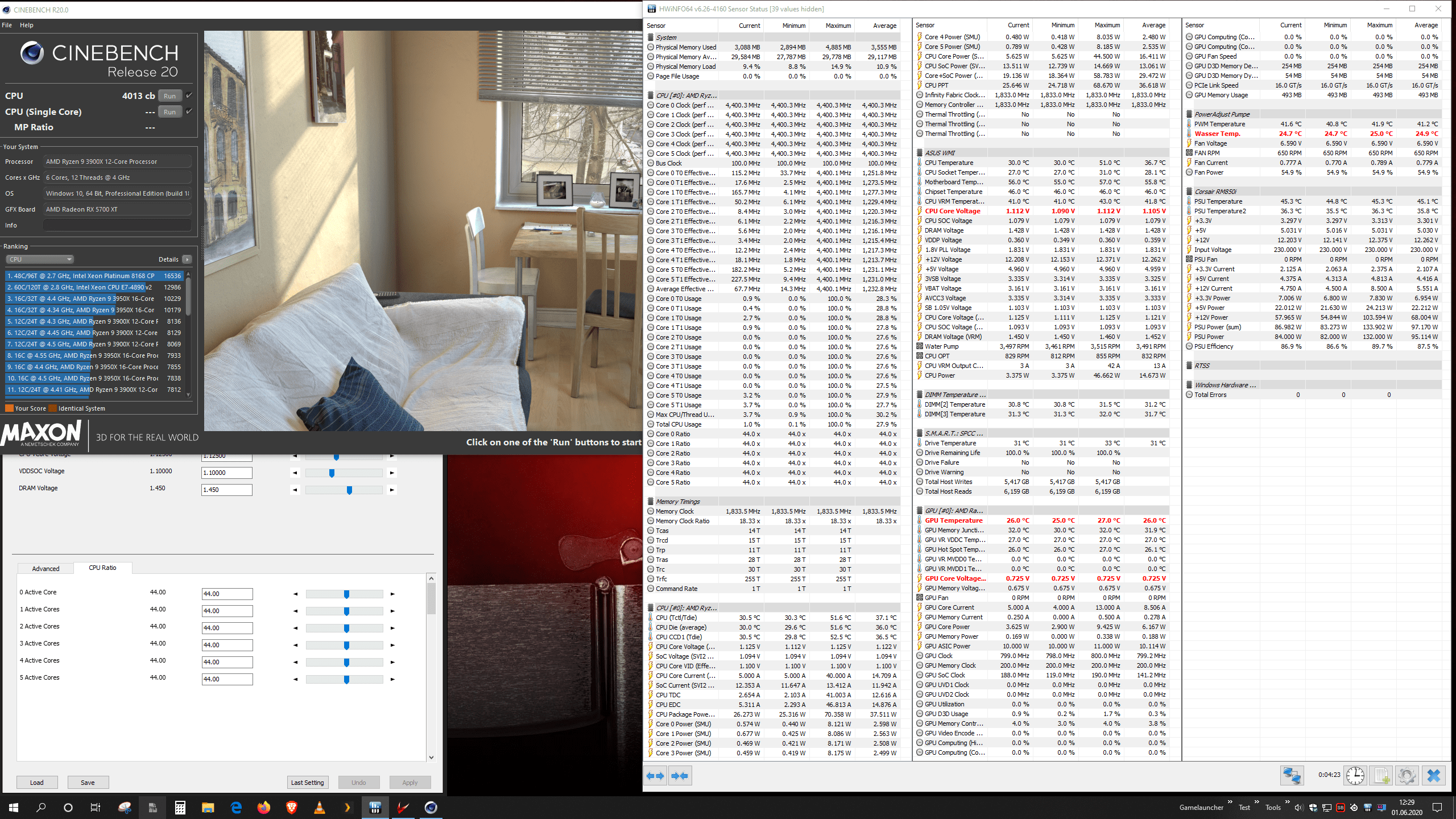
Task: Click expand columns left-right arrows icon
Action: coord(655,776)
